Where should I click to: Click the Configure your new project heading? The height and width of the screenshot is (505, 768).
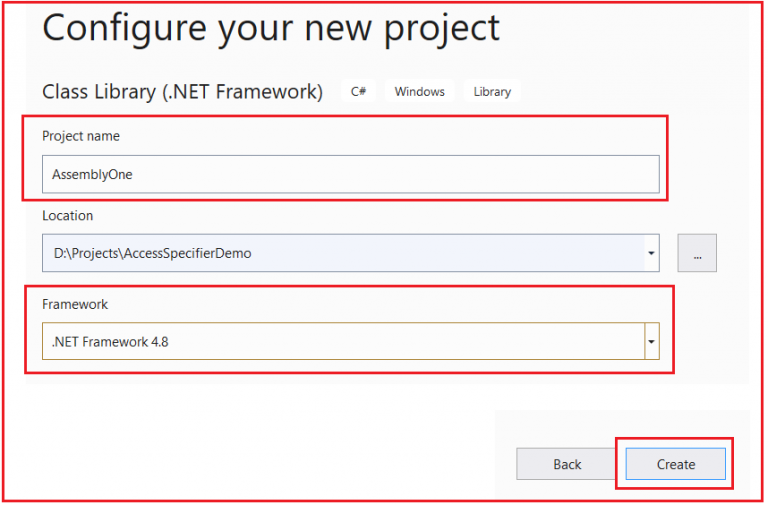pyautogui.click(x=271, y=29)
